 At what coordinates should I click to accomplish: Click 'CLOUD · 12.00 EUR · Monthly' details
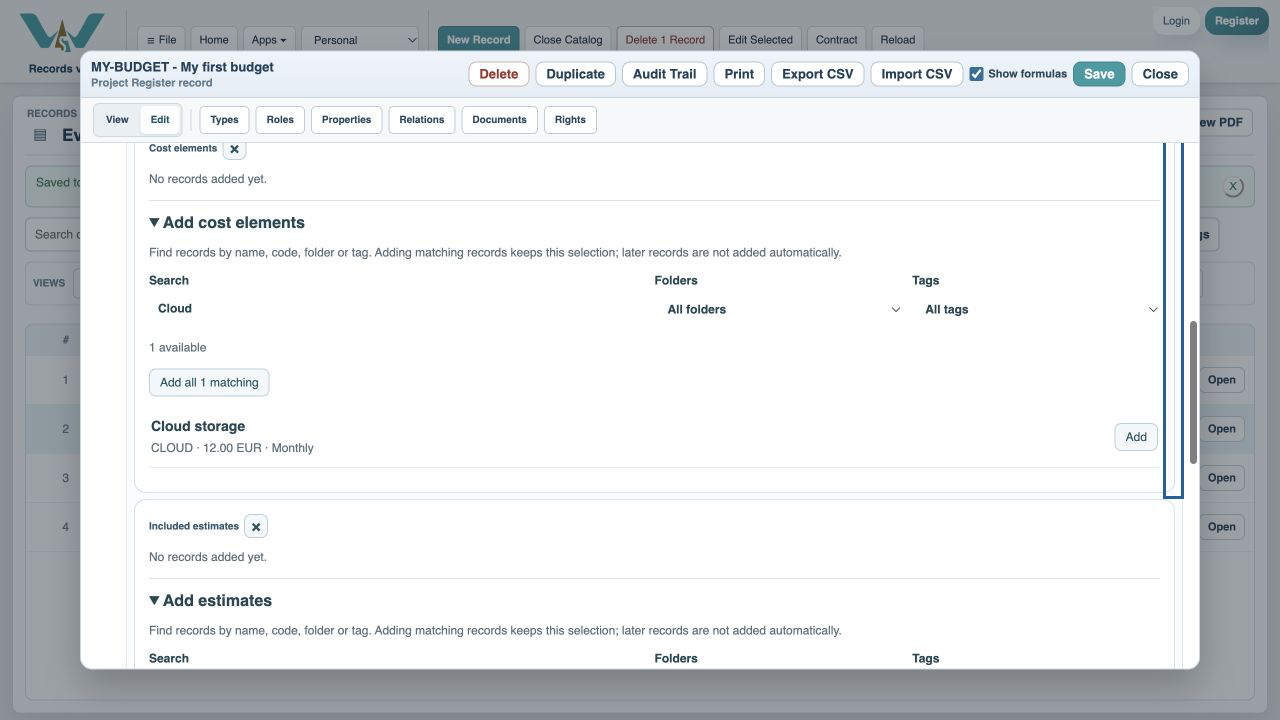click(x=232, y=448)
